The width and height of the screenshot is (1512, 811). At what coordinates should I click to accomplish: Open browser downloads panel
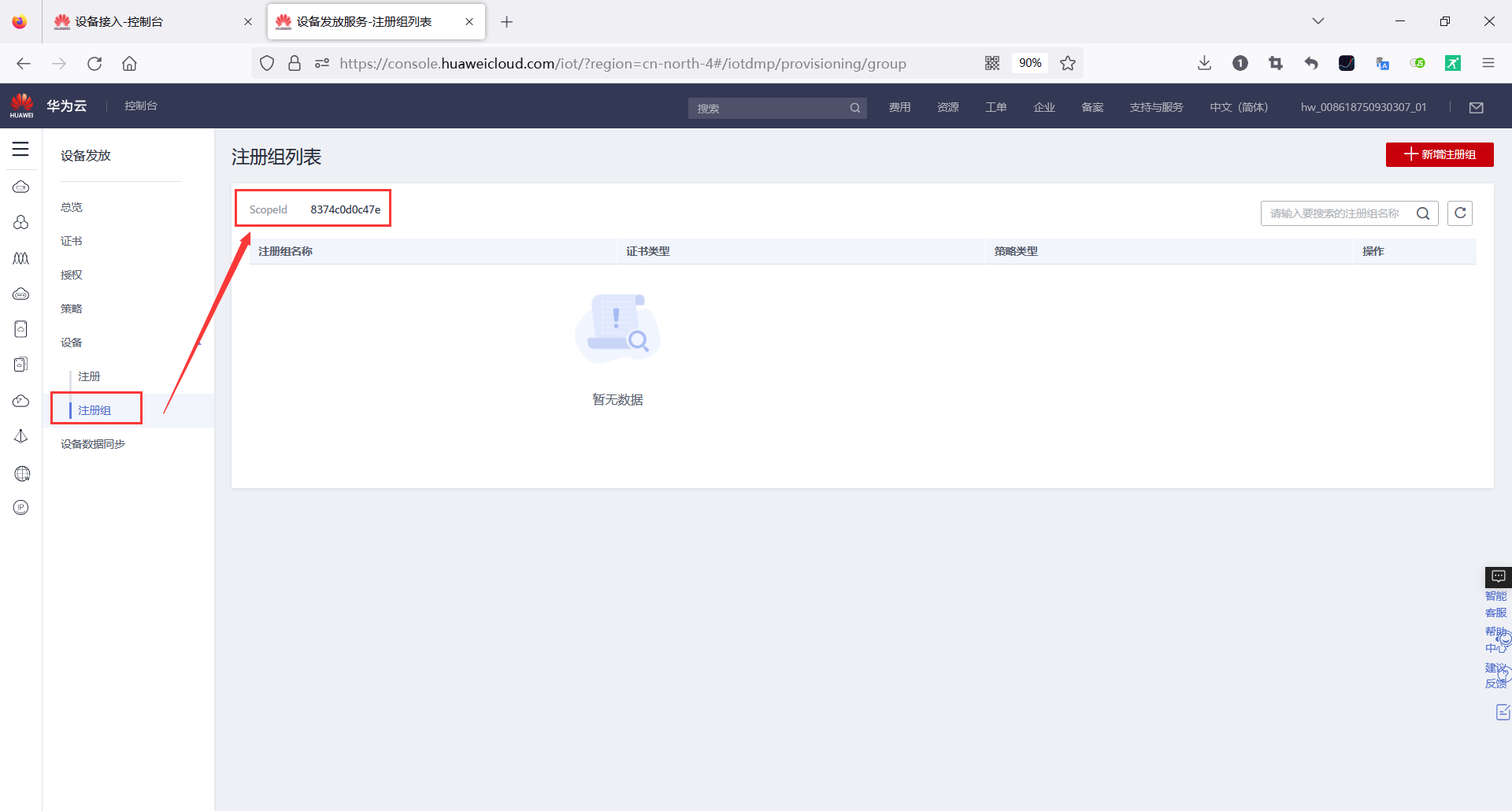point(1204,63)
